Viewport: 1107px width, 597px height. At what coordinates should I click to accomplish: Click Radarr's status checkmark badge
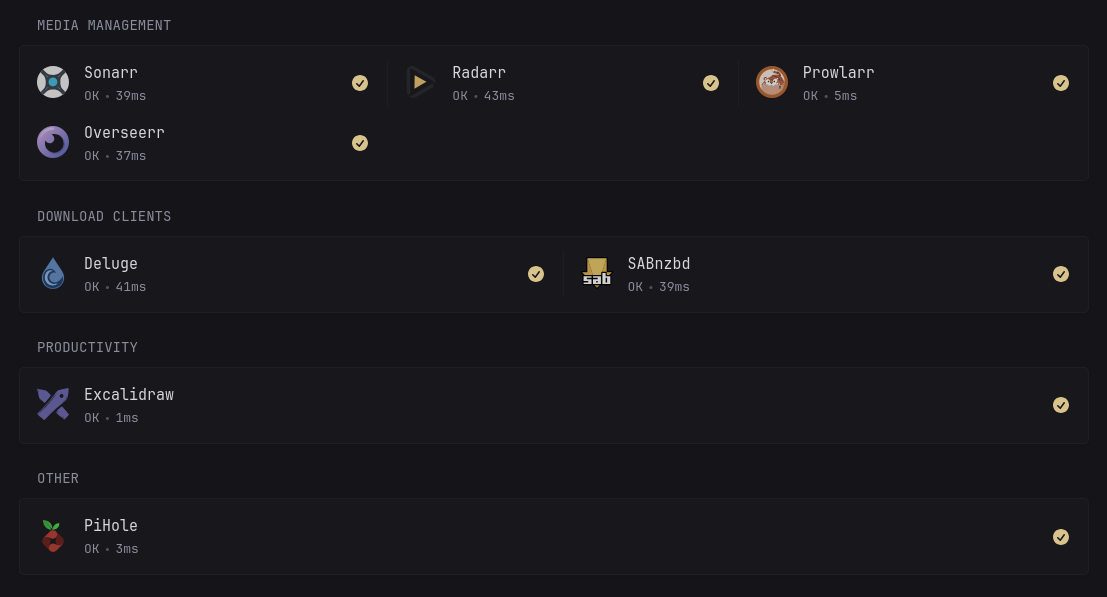[x=711, y=83]
